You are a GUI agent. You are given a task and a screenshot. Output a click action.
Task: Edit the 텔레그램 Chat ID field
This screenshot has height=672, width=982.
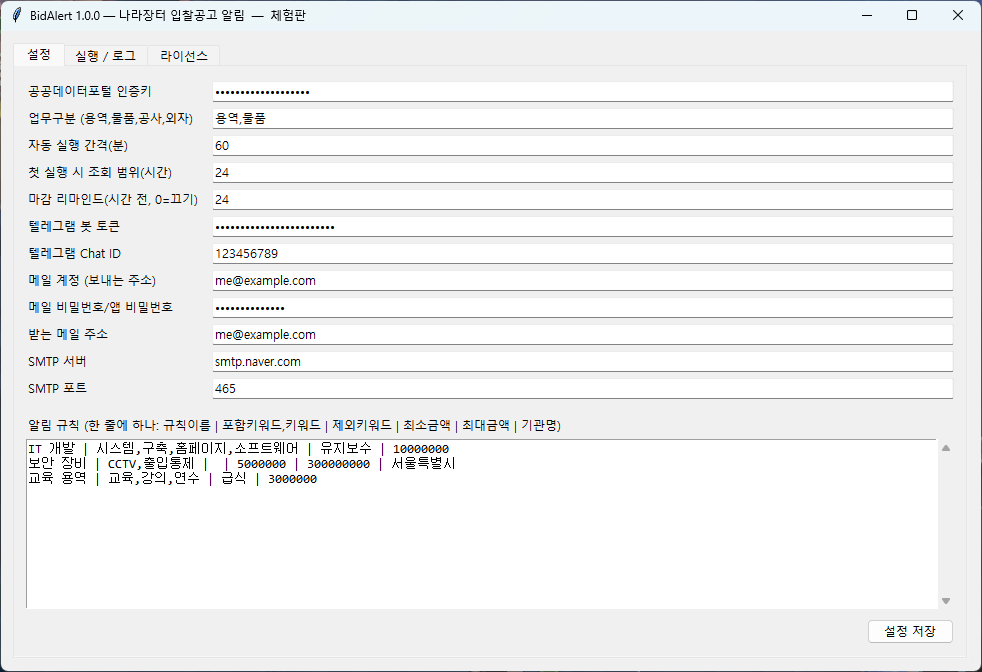pos(582,254)
